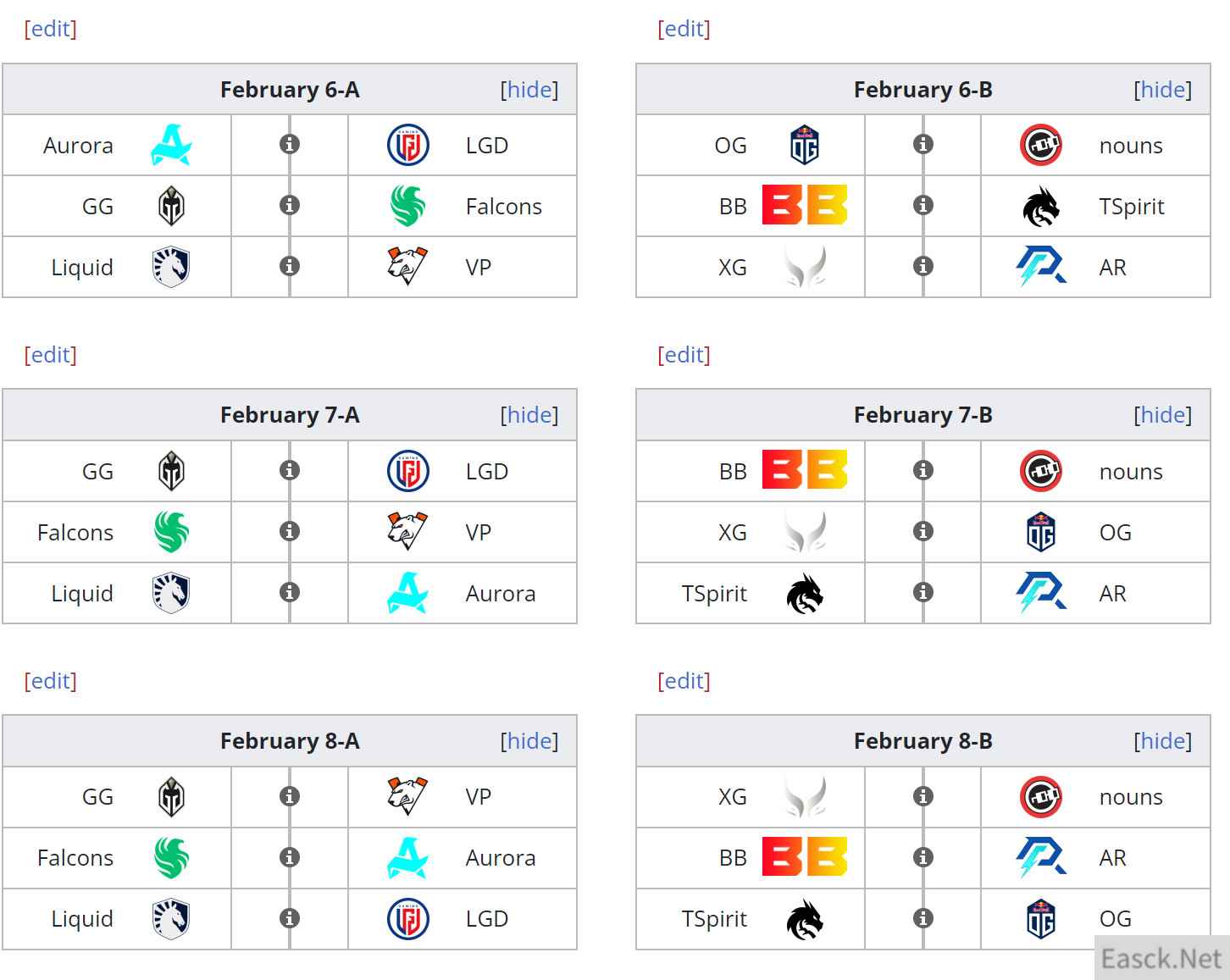Collapse the February 7-A section
The width and height of the screenshot is (1230, 980).
(x=529, y=415)
